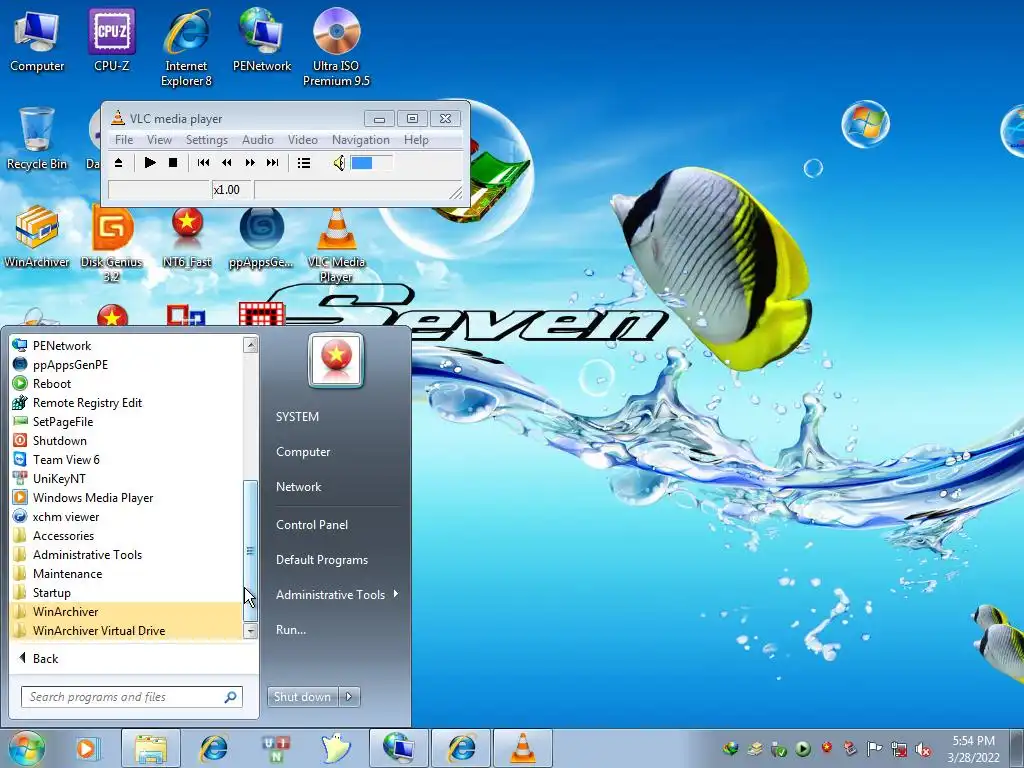Screen dimensions: 1024x768
Task: Select ppAppsGenPE in the Start menu list
Action: click(x=125, y=365)
